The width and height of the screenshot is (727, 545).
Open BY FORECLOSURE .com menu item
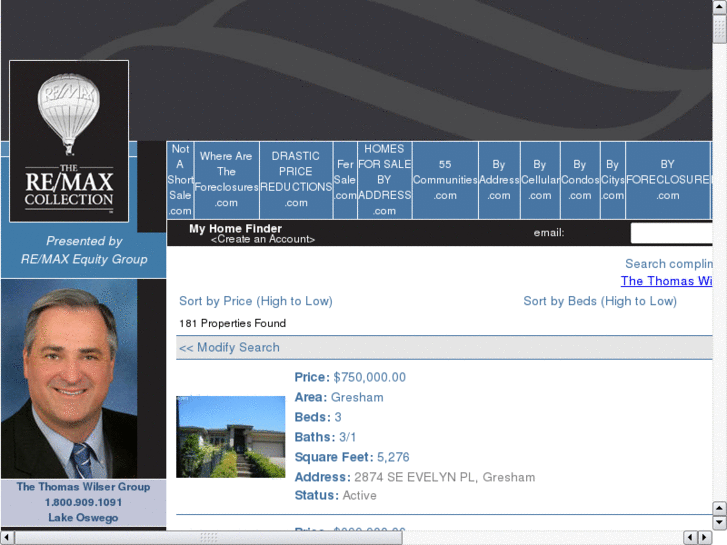tap(668, 180)
